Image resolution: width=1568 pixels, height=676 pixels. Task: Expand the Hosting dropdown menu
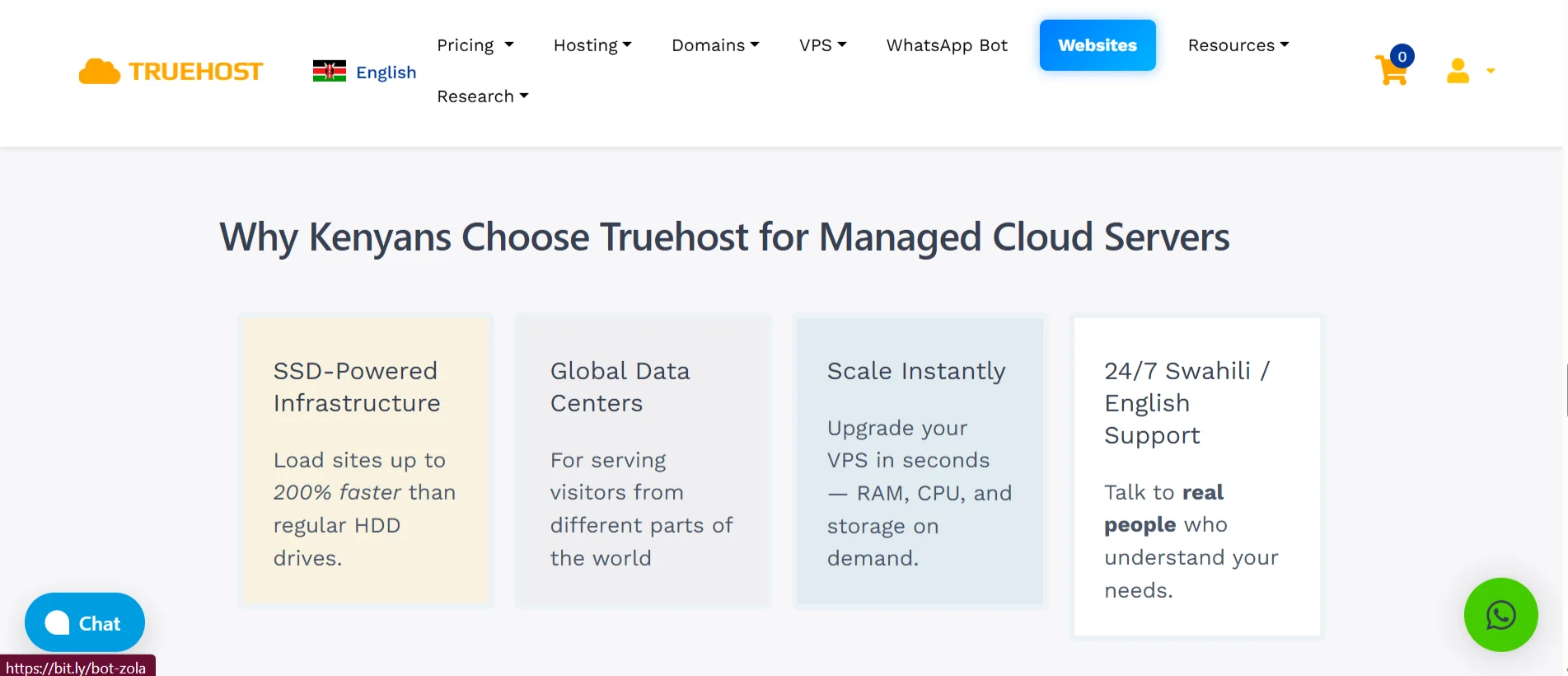[592, 45]
